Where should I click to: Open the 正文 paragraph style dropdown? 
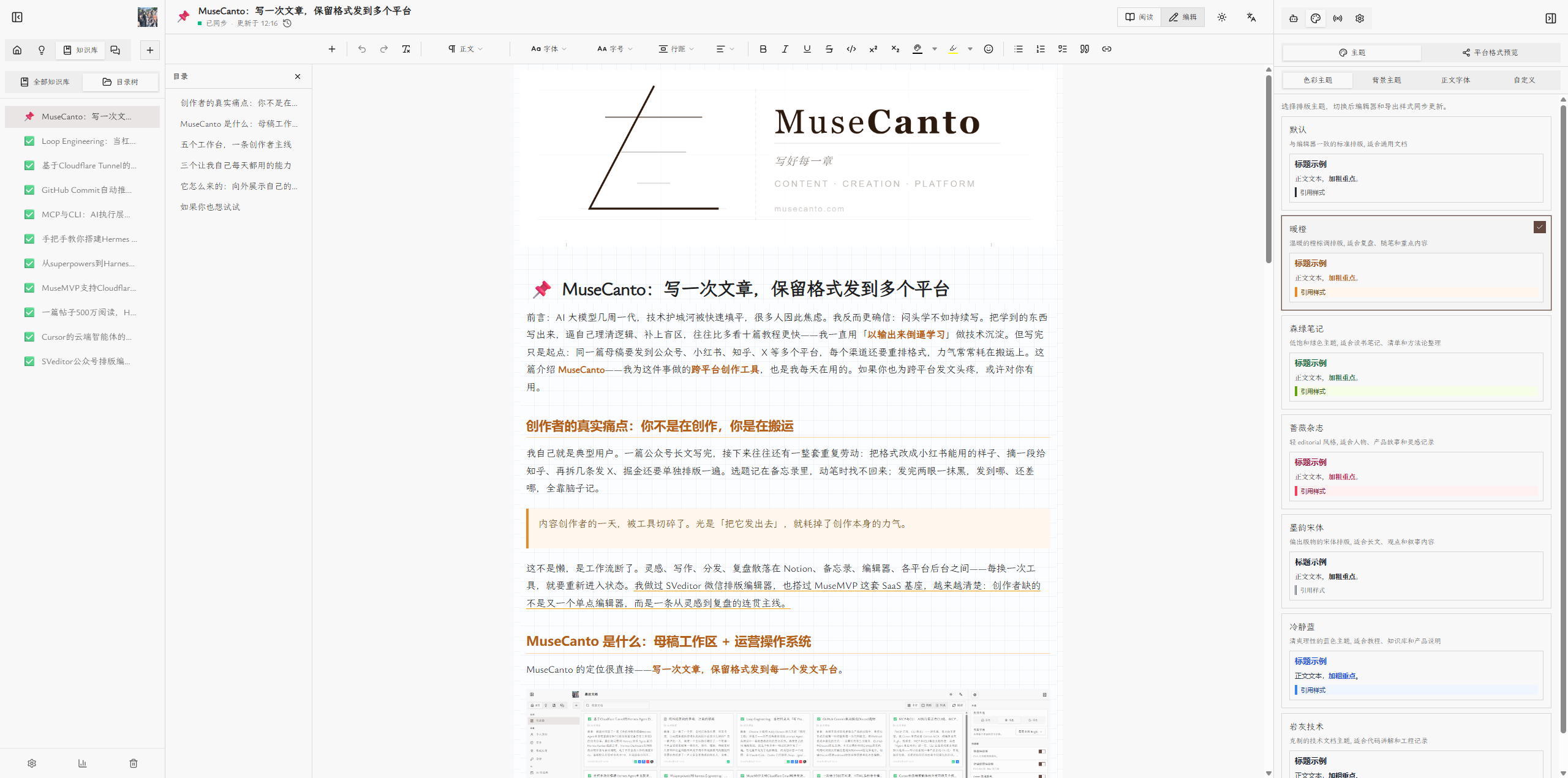click(x=466, y=49)
